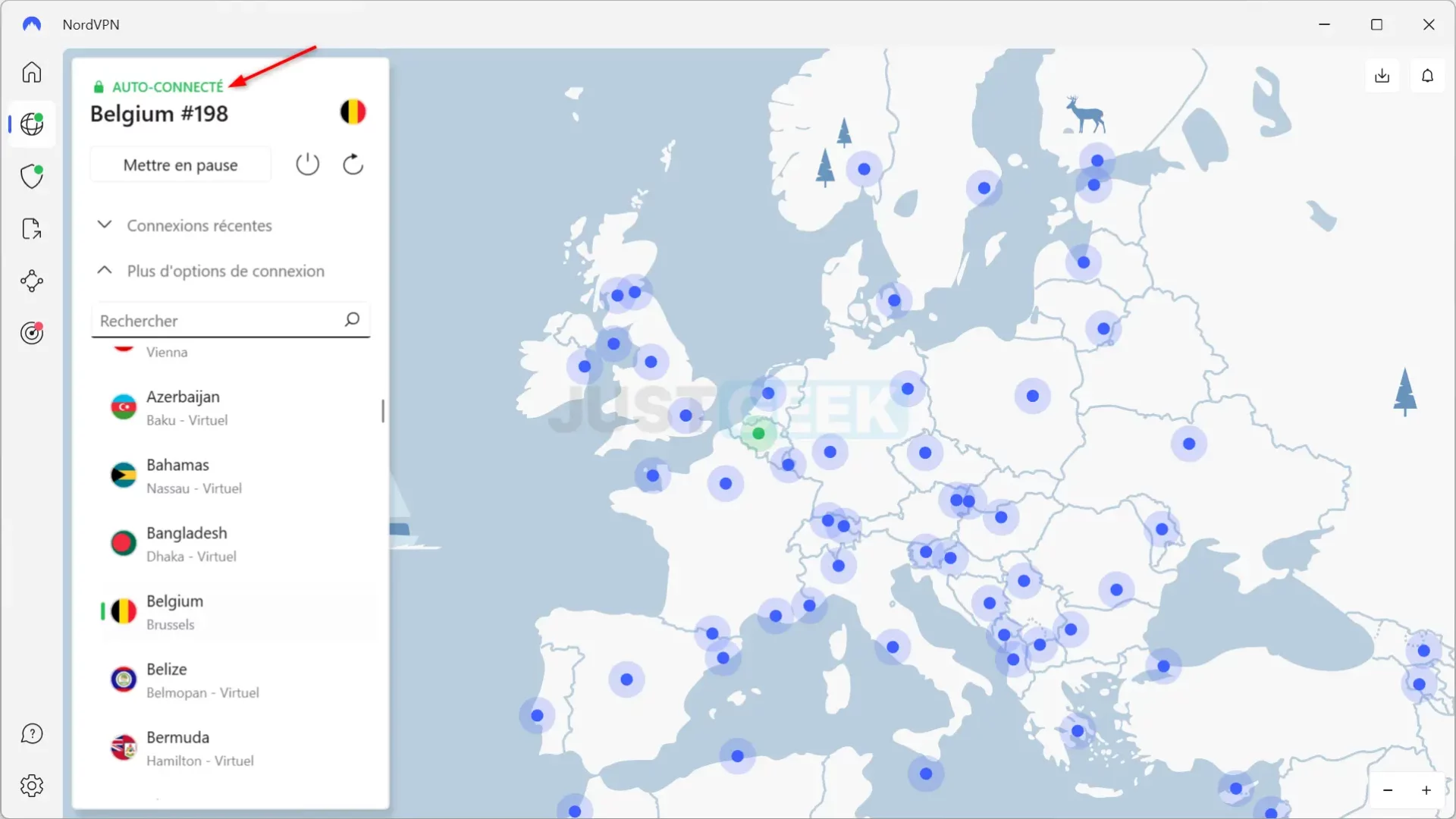The height and width of the screenshot is (819, 1456).
Task: Click the Bahamas flag icon
Action: (x=124, y=475)
